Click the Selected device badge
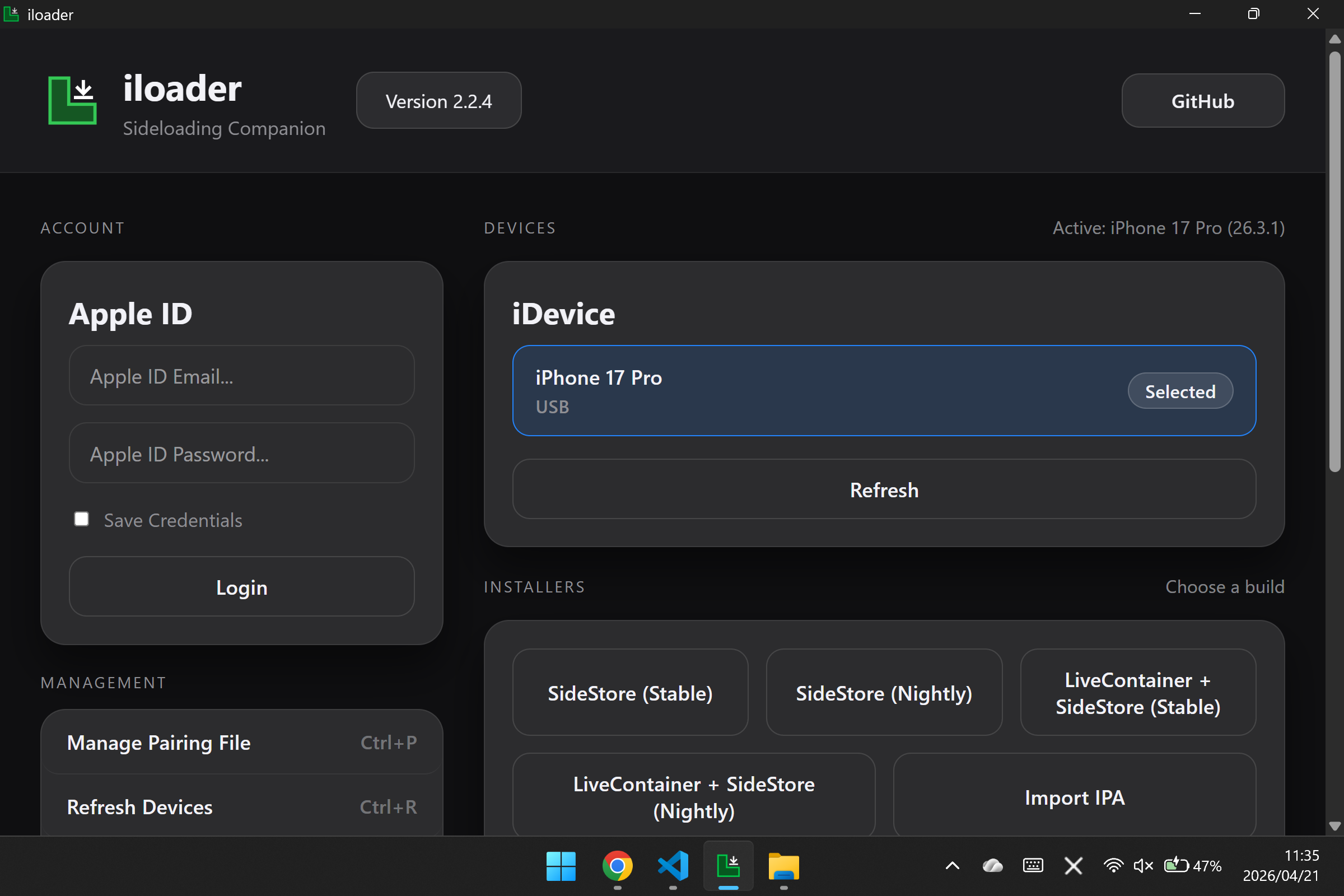 click(x=1180, y=391)
